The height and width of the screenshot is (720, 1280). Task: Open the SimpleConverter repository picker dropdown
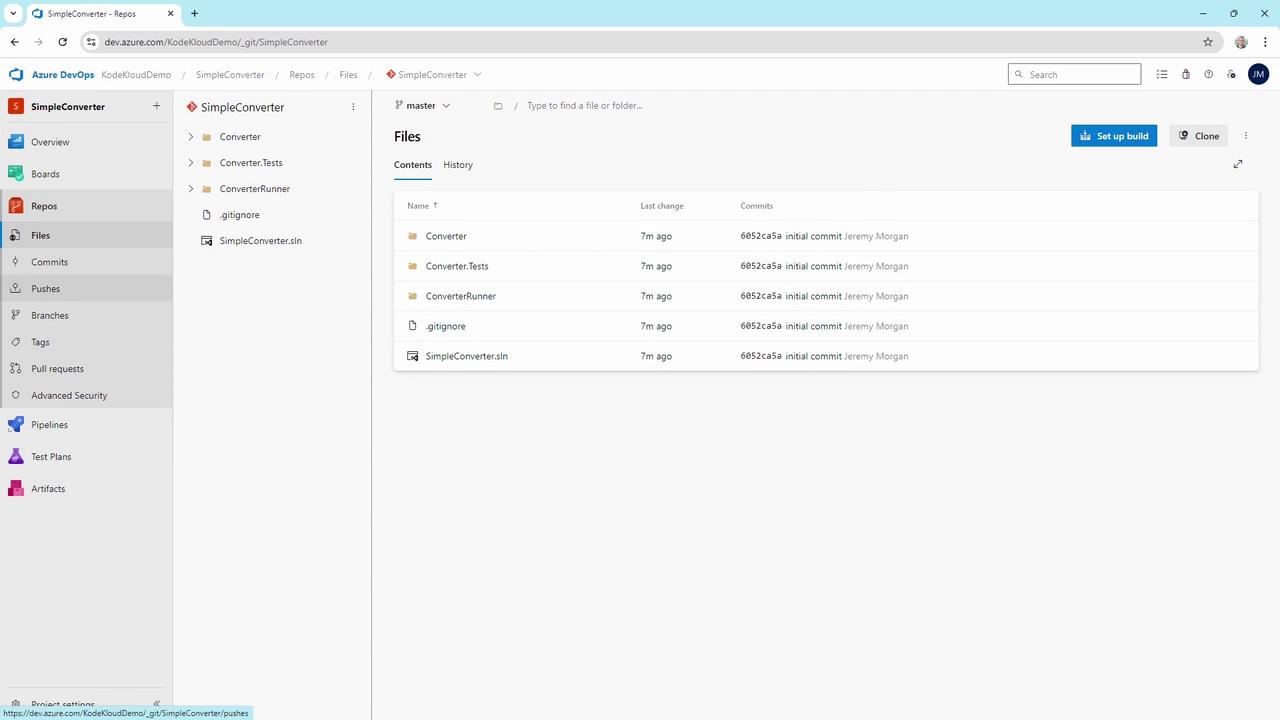coord(434,74)
